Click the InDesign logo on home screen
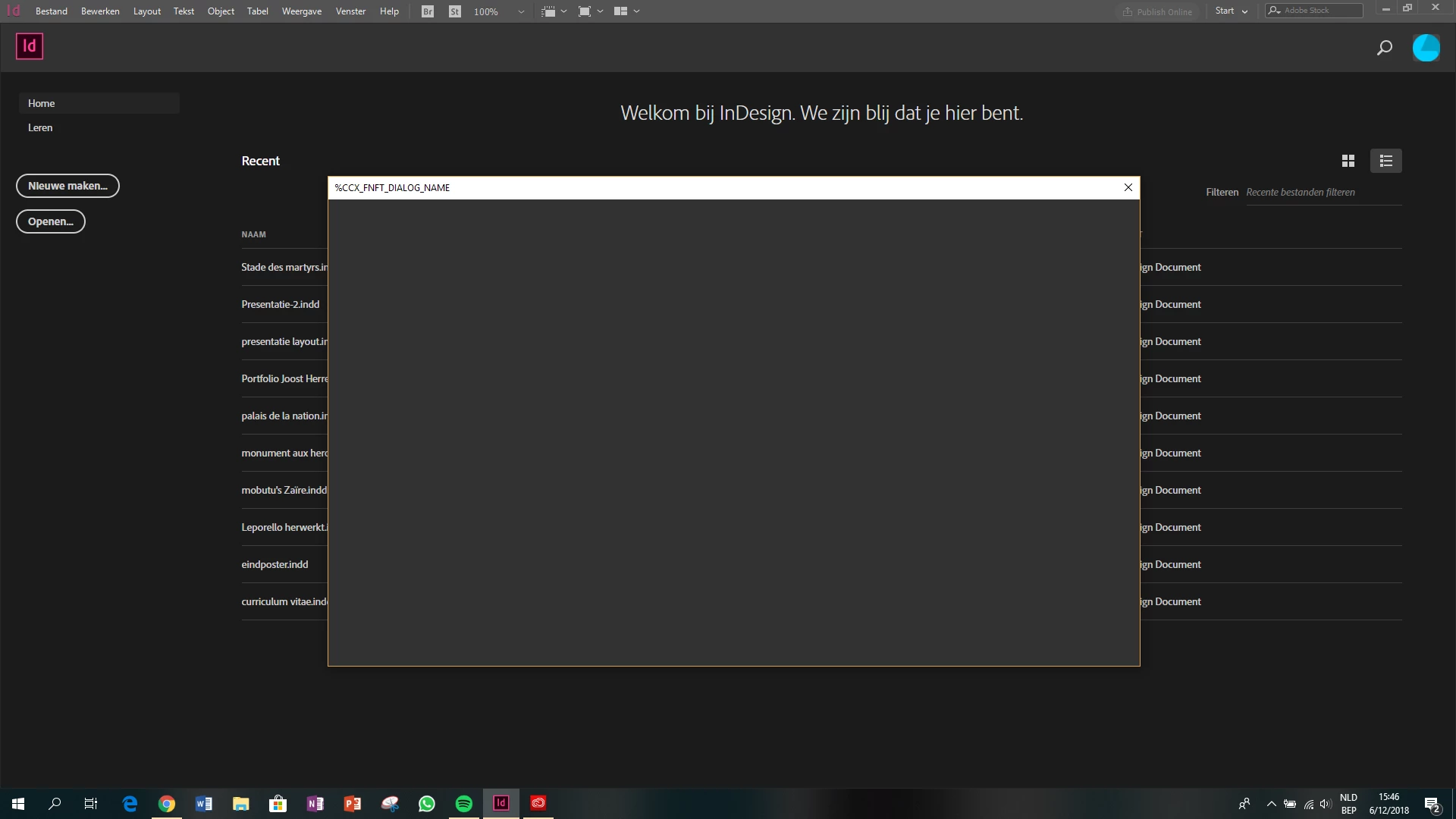This screenshot has width=1456, height=819. [x=30, y=46]
